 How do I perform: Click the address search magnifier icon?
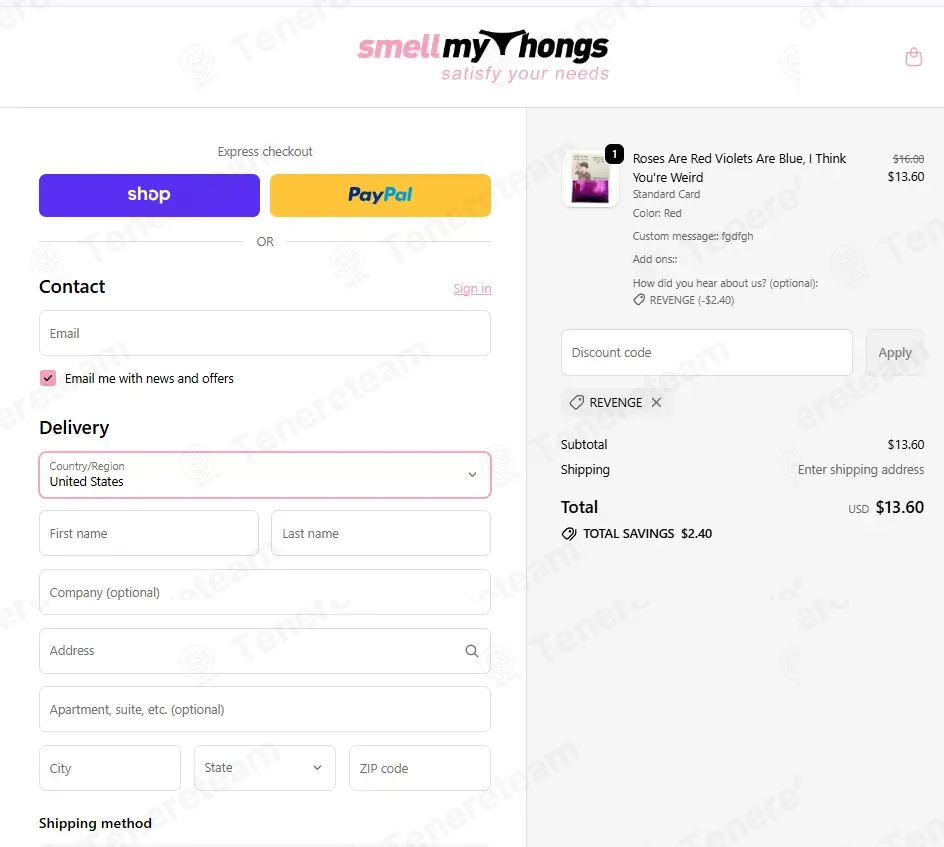coord(471,651)
